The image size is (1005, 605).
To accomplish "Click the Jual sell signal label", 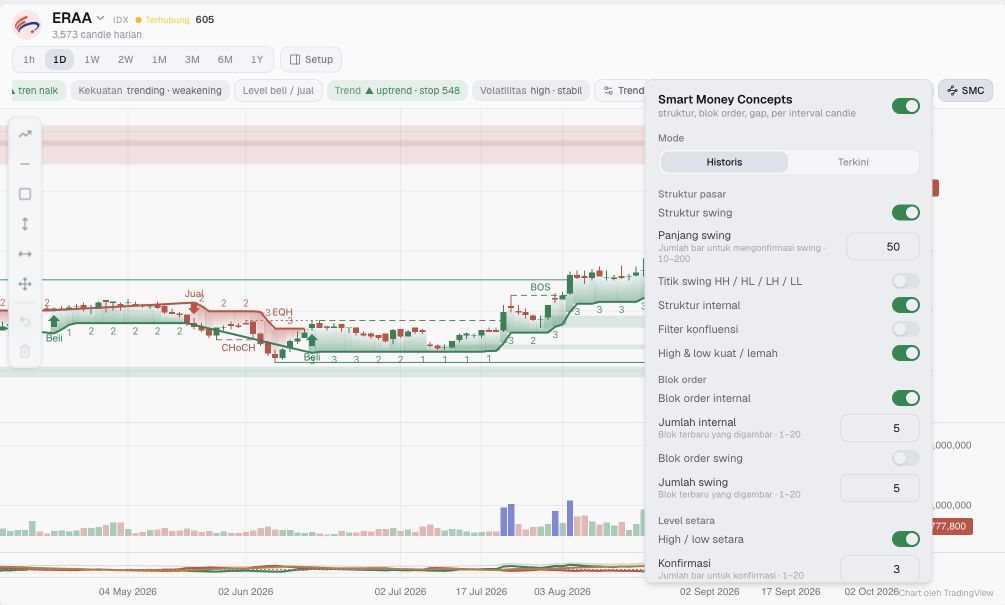I will tap(194, 294).
